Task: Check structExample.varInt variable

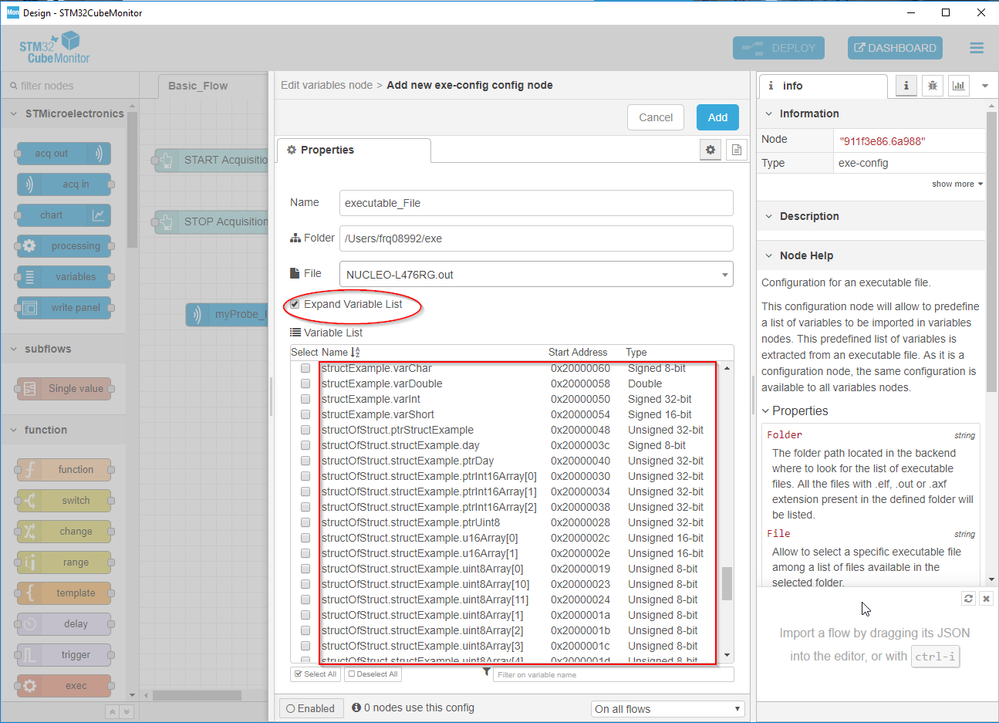Action: 306,399
